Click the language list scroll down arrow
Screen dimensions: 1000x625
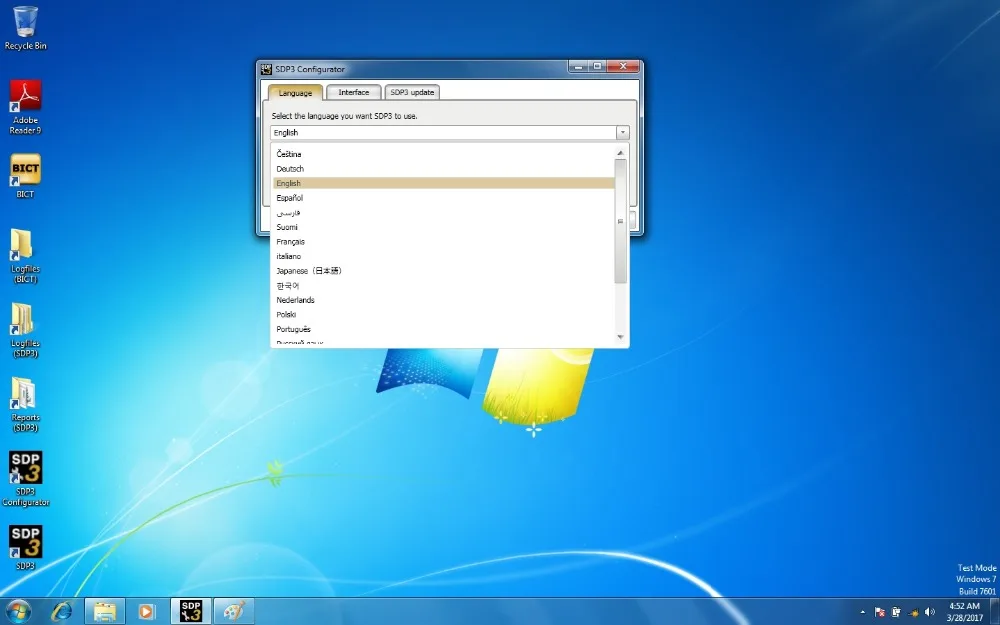[x=621, y=337]
